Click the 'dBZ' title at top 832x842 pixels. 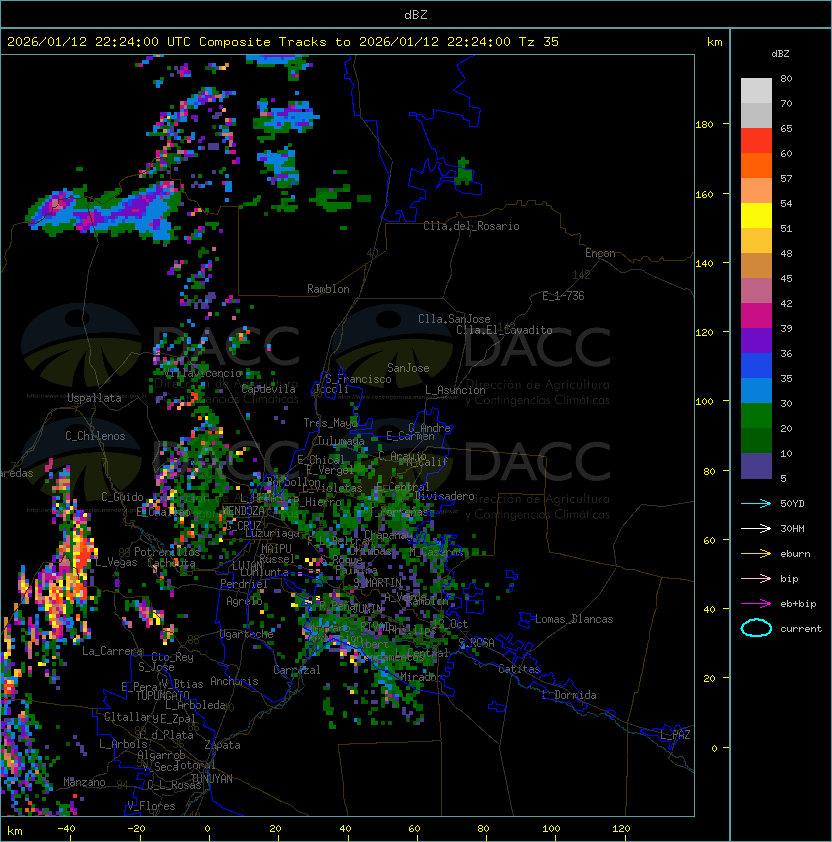(416, 15)
